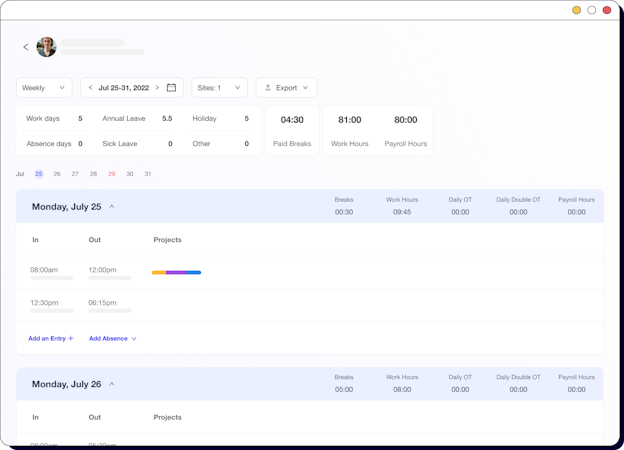Select day 29 in date strip
The width and height of the screenshot is (624, 450).
[111, 174]
